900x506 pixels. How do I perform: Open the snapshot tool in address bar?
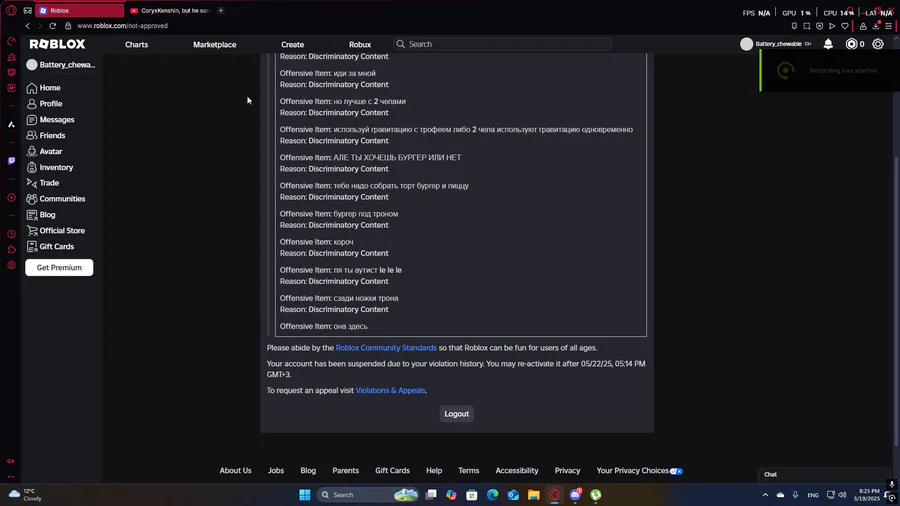tap(806, 26)
